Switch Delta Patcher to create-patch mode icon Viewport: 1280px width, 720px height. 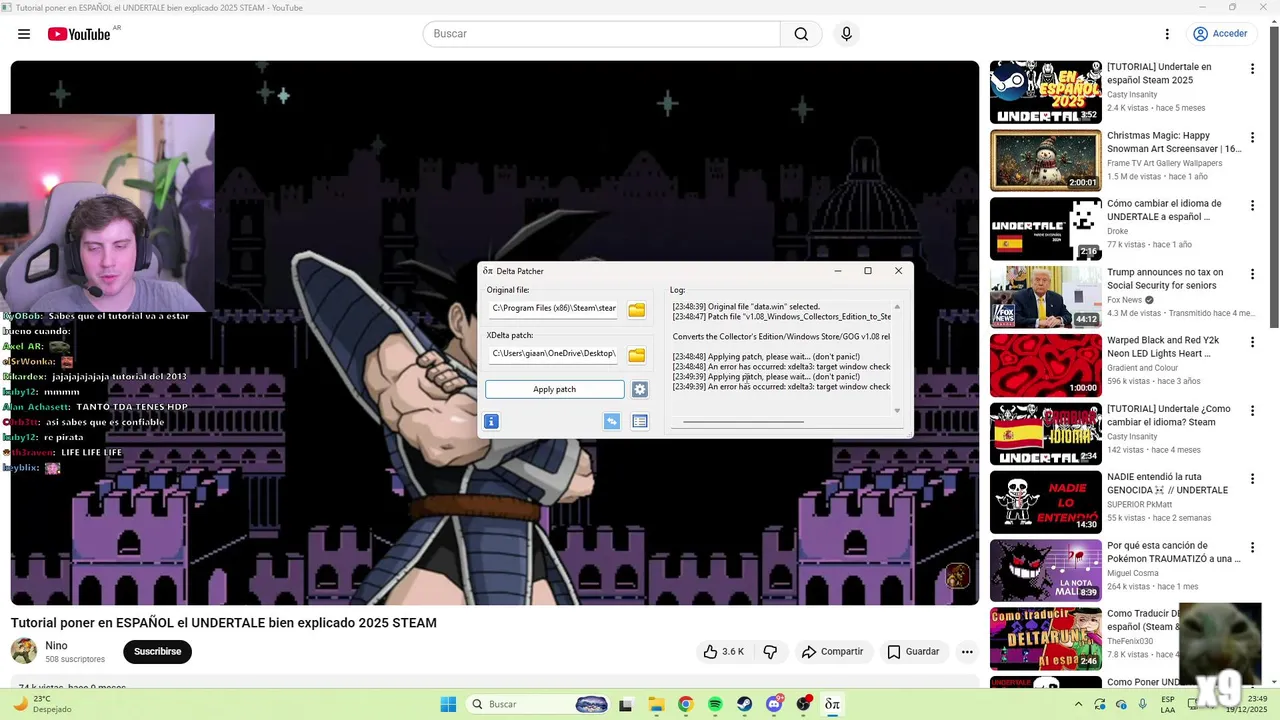[612, 421]
